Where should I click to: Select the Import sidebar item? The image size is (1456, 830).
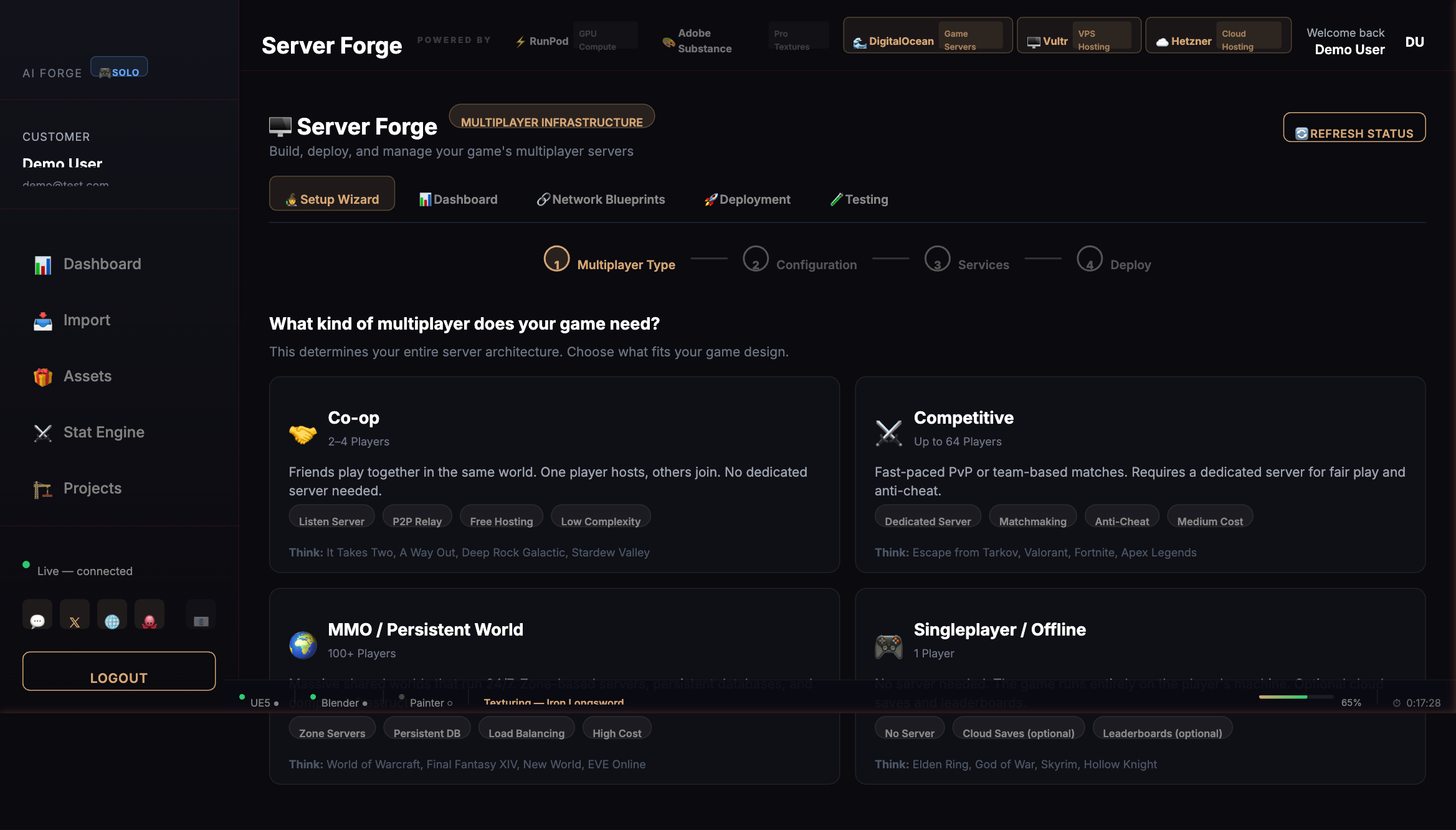point(87,320)
